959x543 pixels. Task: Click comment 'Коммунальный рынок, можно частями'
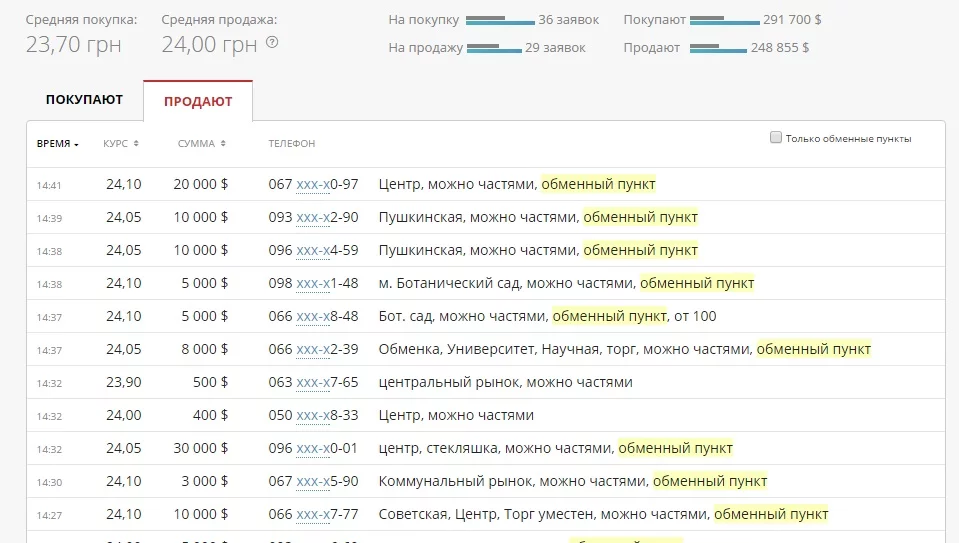point(513,481)
